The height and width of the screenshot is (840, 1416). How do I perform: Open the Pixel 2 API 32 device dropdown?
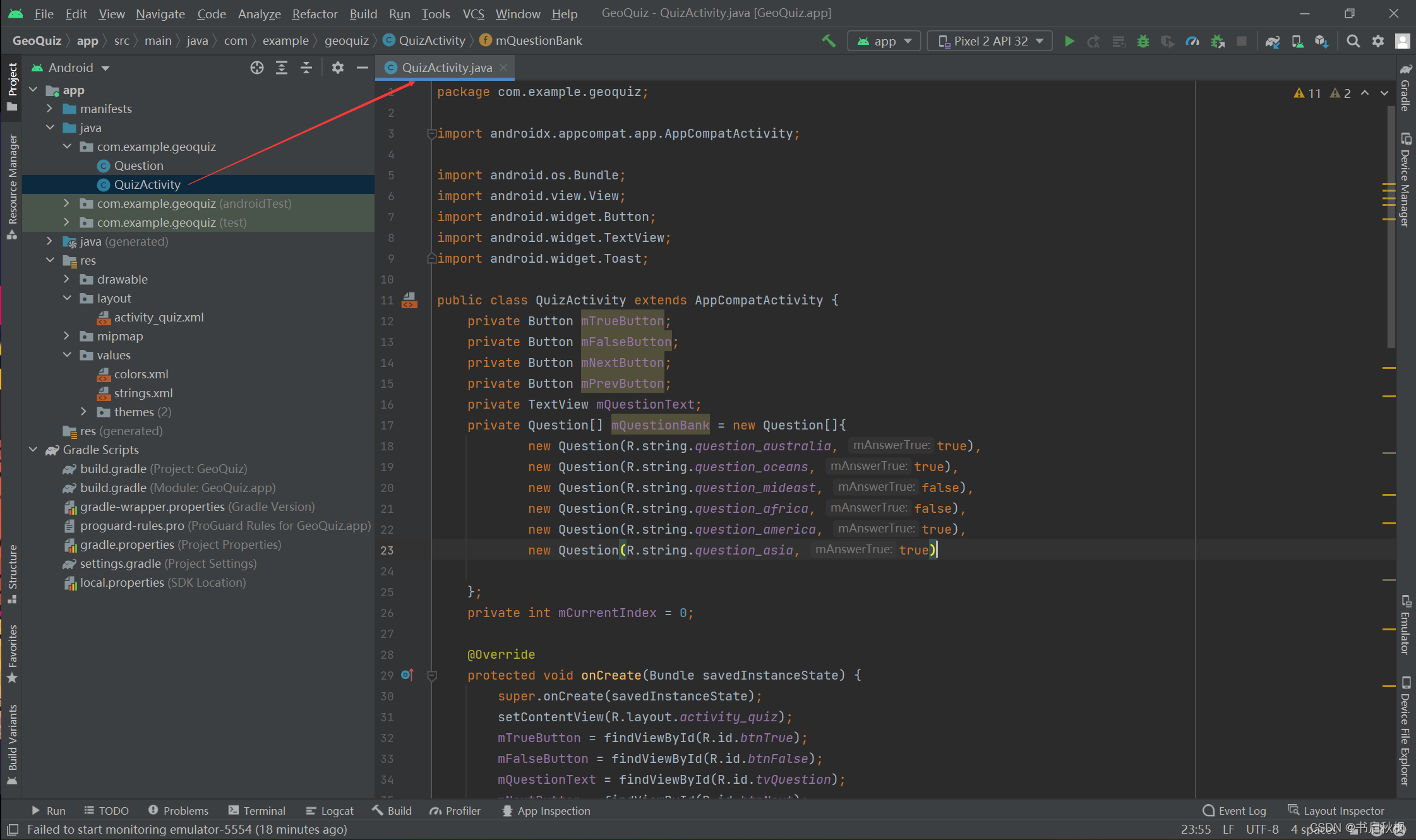[x=990, y=41]
